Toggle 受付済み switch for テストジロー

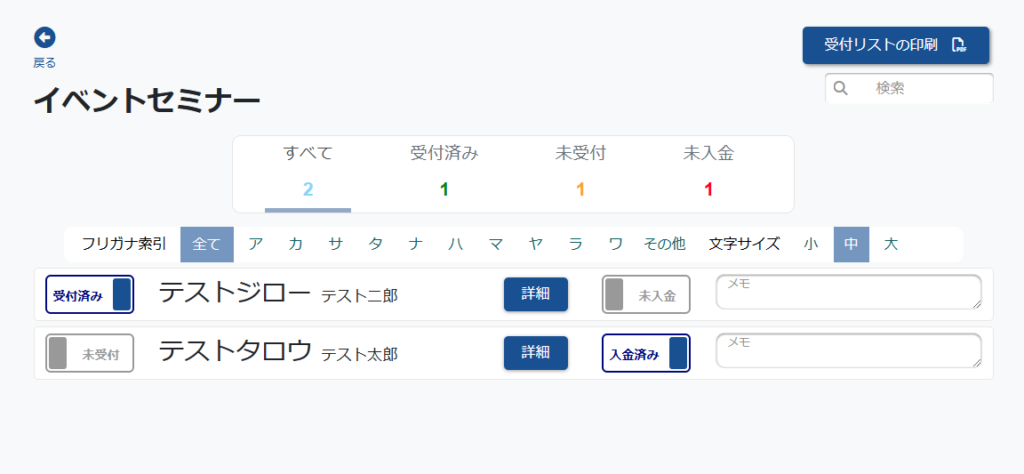point(89,294)
